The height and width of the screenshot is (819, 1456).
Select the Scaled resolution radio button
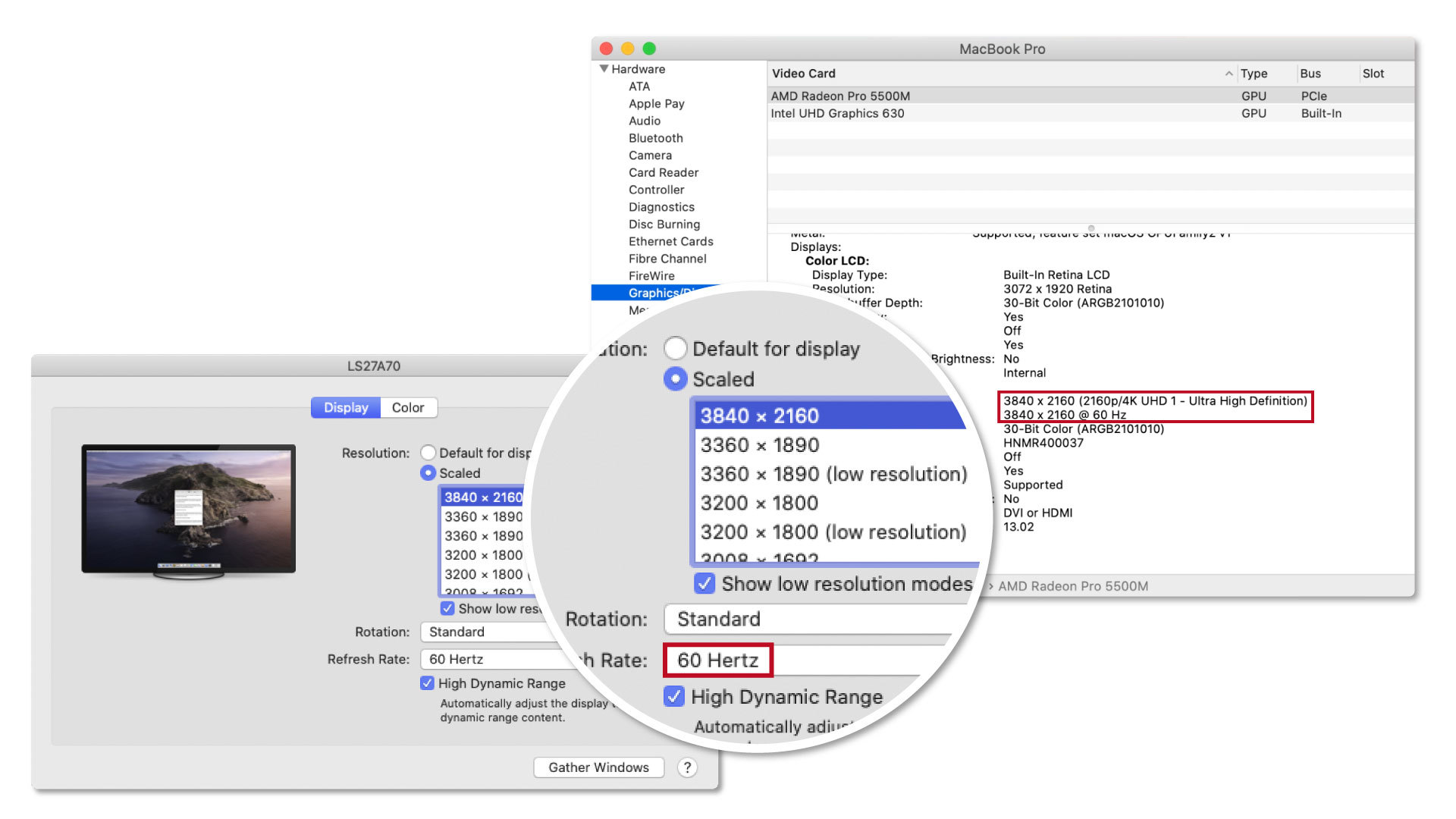tap(428, 473)
